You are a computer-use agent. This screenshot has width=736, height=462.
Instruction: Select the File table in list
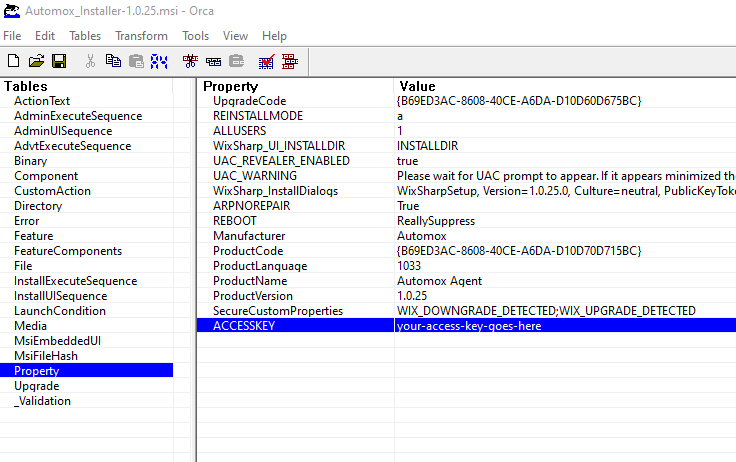(23, 266)
